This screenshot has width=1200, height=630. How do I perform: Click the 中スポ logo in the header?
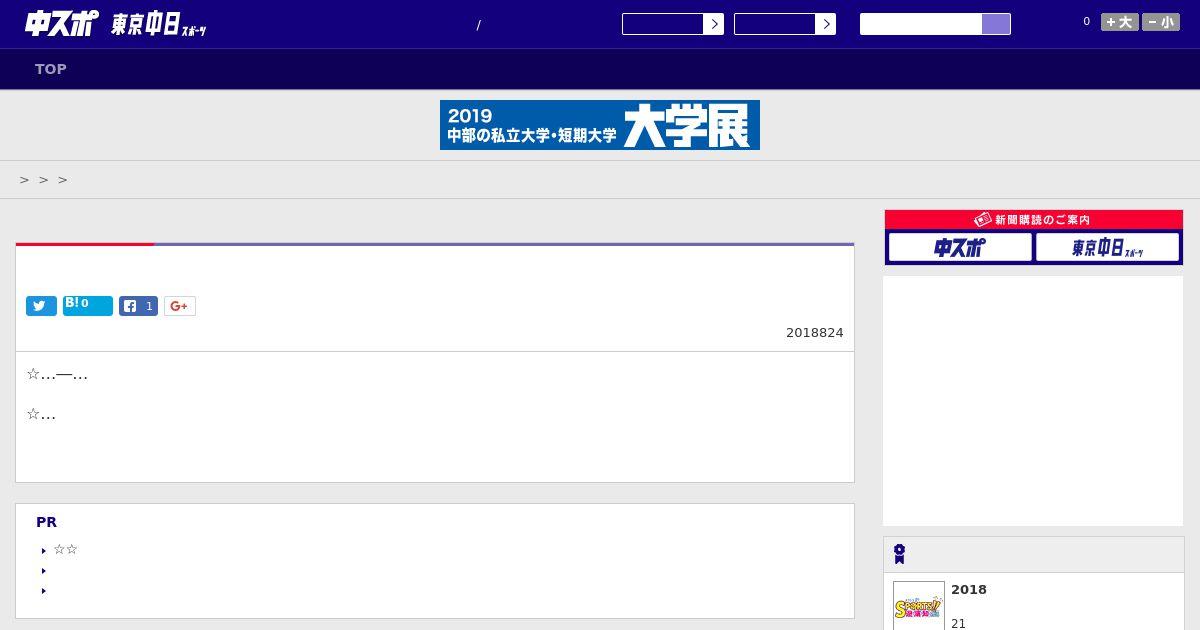point(62,23)
